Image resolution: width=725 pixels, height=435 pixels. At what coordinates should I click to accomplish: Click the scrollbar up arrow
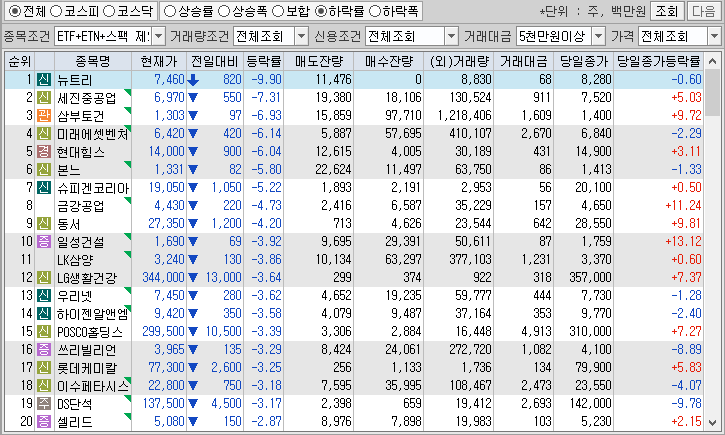pos(713,61)
